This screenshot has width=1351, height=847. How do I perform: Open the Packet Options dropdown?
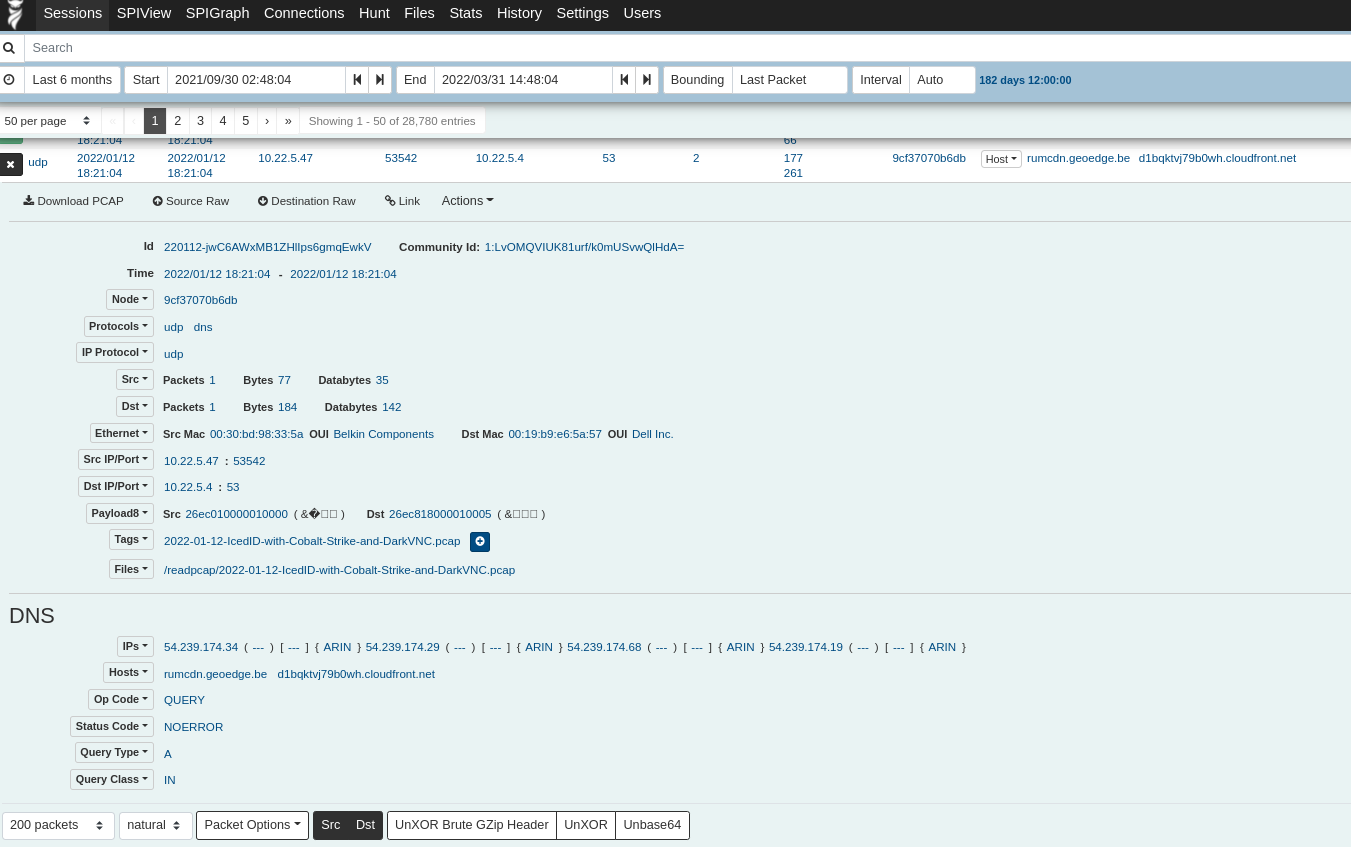[253, 825]
